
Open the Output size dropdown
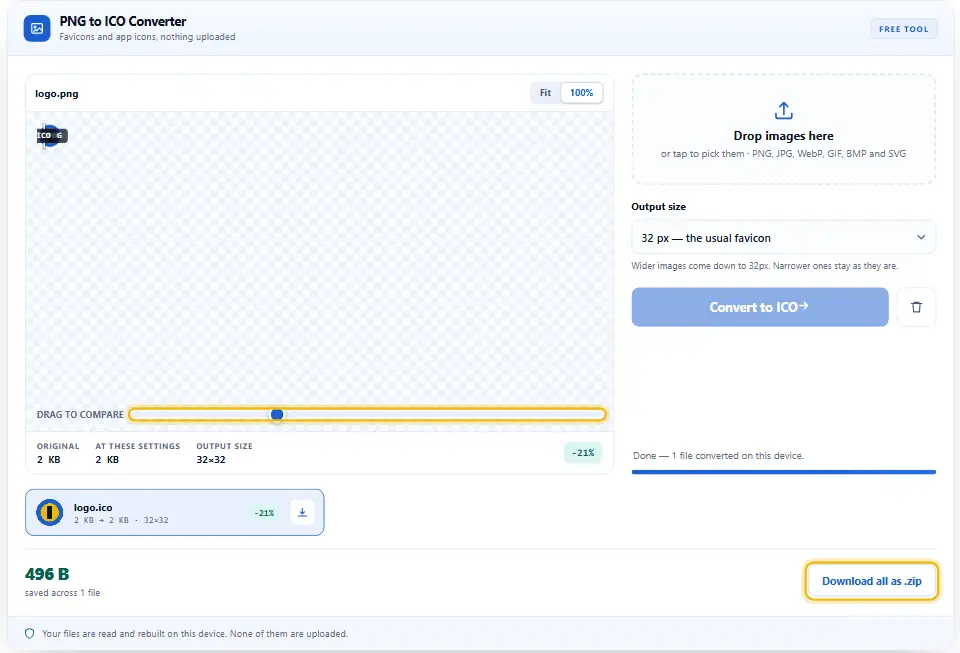pos(783,237)
